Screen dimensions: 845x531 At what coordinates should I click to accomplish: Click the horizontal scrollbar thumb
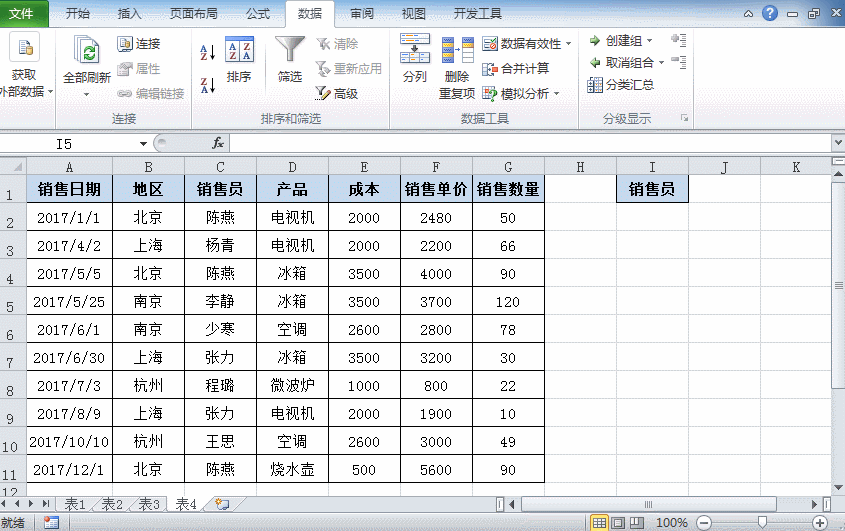point(648,505)
